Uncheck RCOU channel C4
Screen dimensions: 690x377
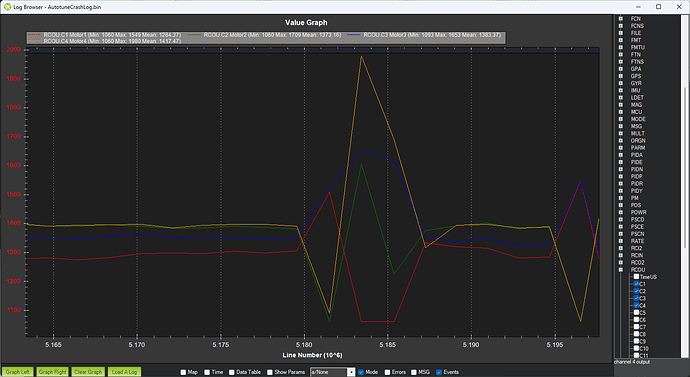[636, 305]
